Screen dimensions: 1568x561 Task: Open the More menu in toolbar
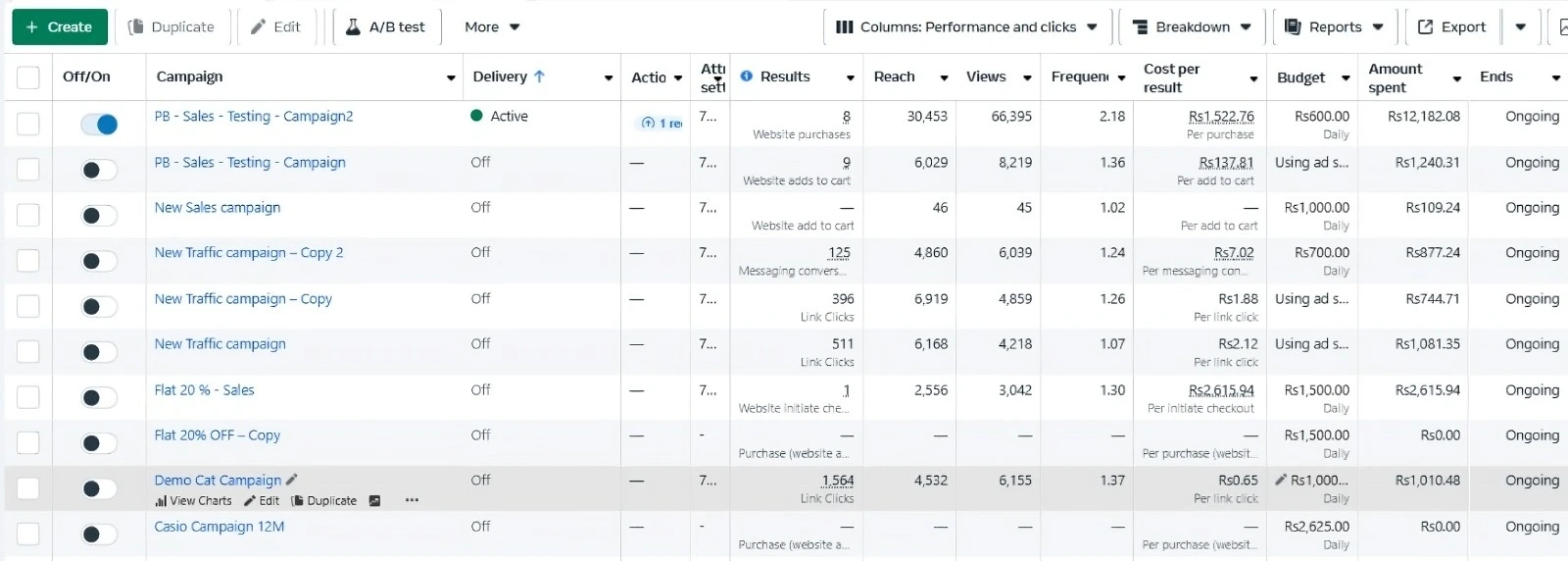point(492,27)
